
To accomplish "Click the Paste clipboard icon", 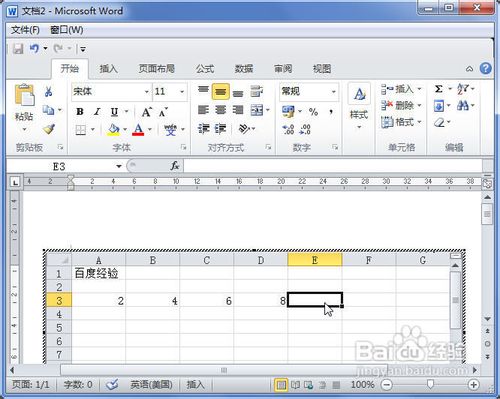I will click(24, 96).
